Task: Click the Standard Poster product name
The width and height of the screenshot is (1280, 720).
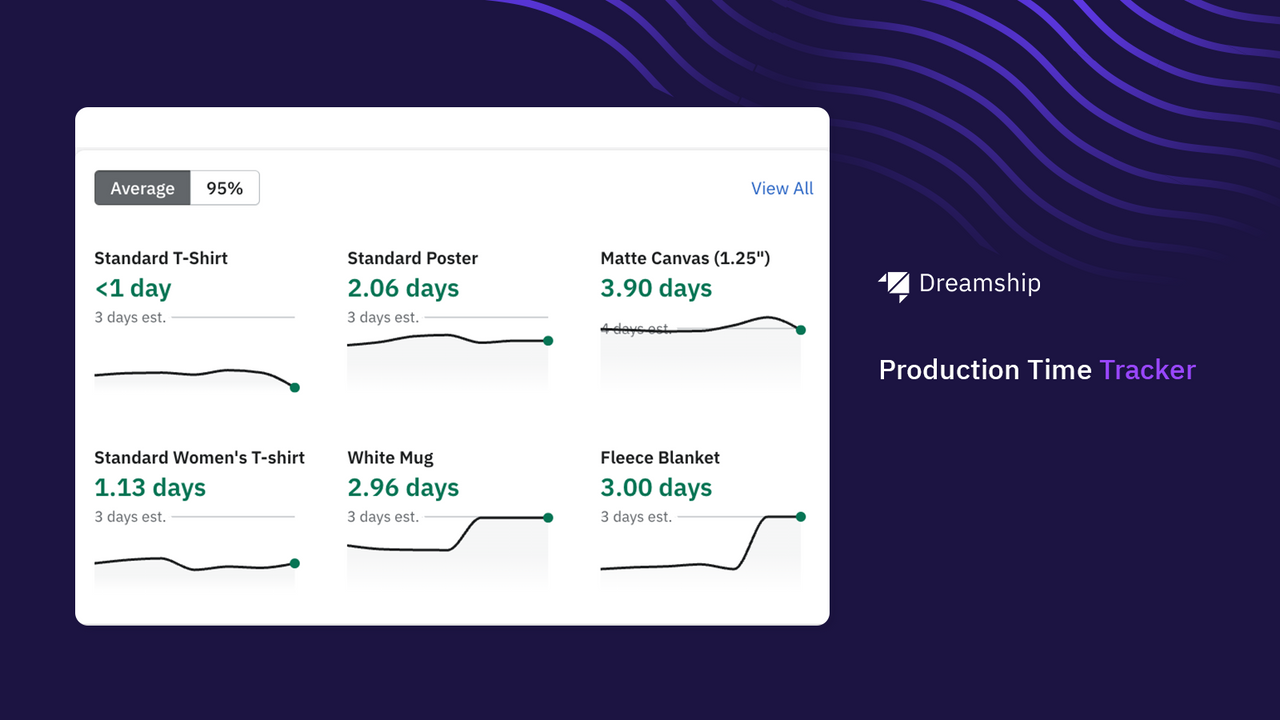Action: (x=412, y=258)
